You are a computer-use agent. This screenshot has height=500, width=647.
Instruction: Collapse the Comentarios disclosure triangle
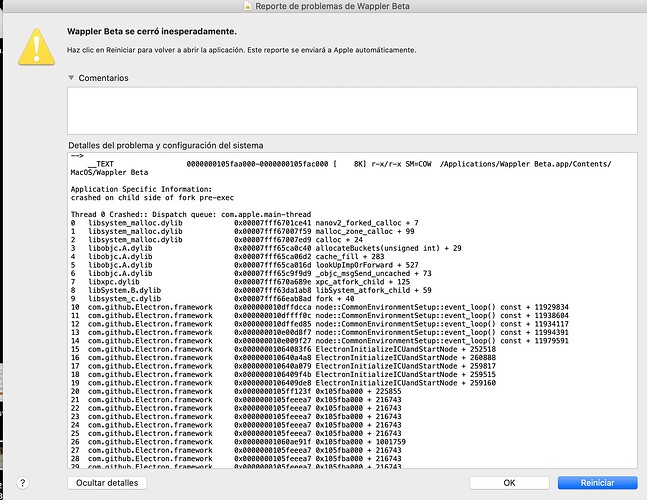tap(72, 77)
